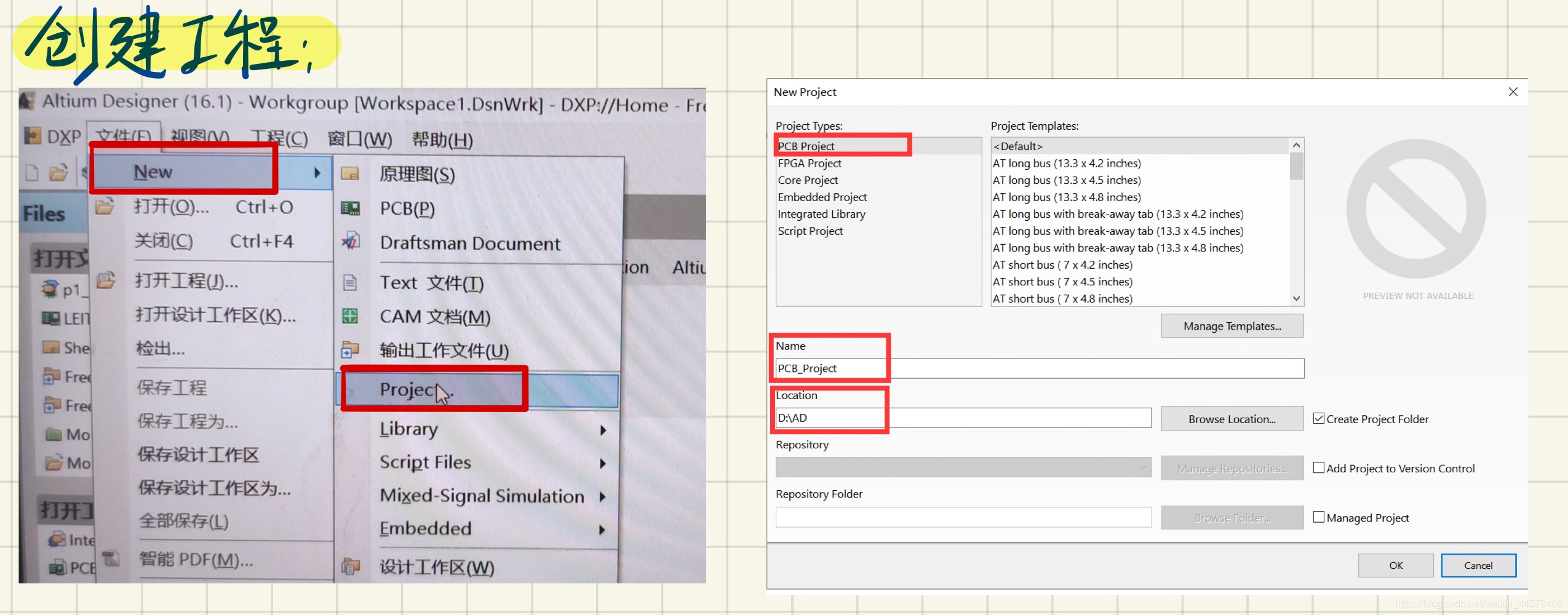This screenshot has width=1568, height=615.
Task: Click the 设计工作区(W) icon
Action: [x=350, y=566]
